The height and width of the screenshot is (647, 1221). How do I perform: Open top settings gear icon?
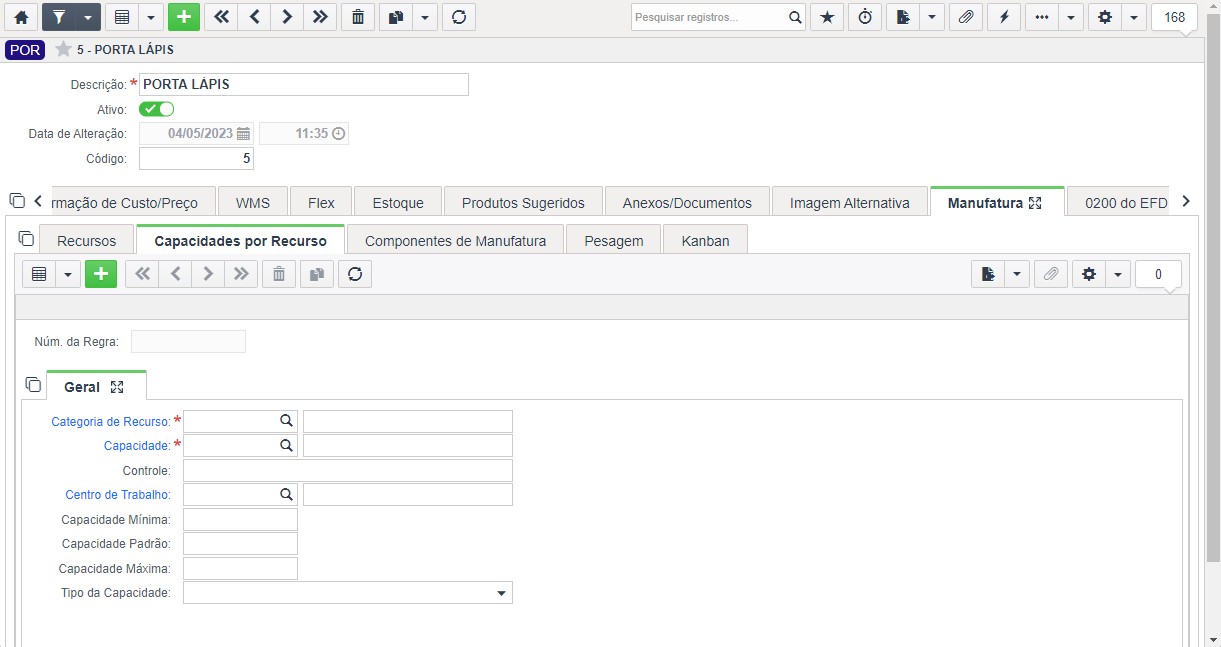(1105, 17)
